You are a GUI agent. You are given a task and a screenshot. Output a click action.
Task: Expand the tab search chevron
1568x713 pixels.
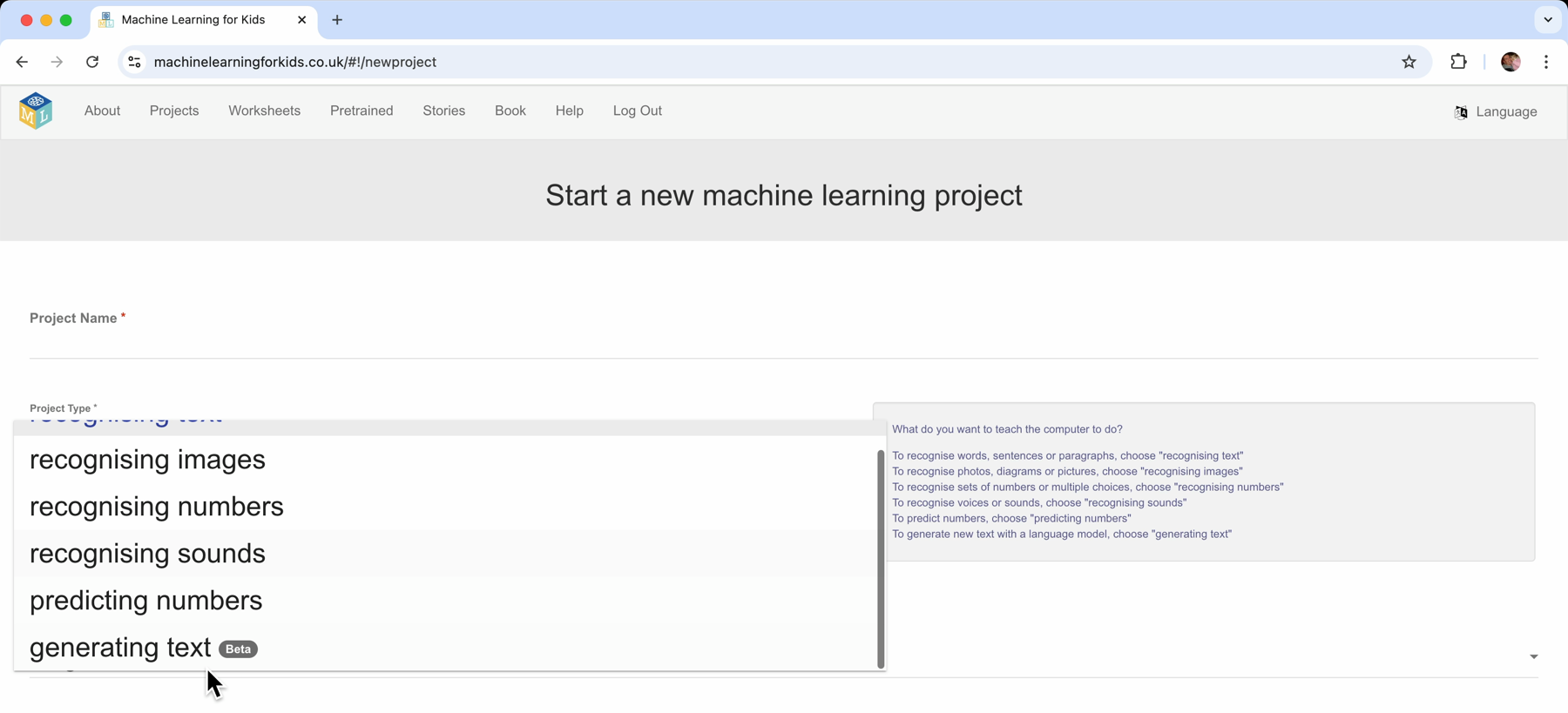[x=1547, y=20]
